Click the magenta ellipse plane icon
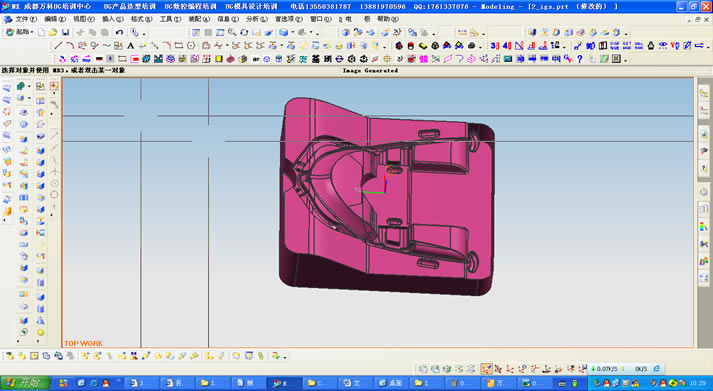 point(472,59)
